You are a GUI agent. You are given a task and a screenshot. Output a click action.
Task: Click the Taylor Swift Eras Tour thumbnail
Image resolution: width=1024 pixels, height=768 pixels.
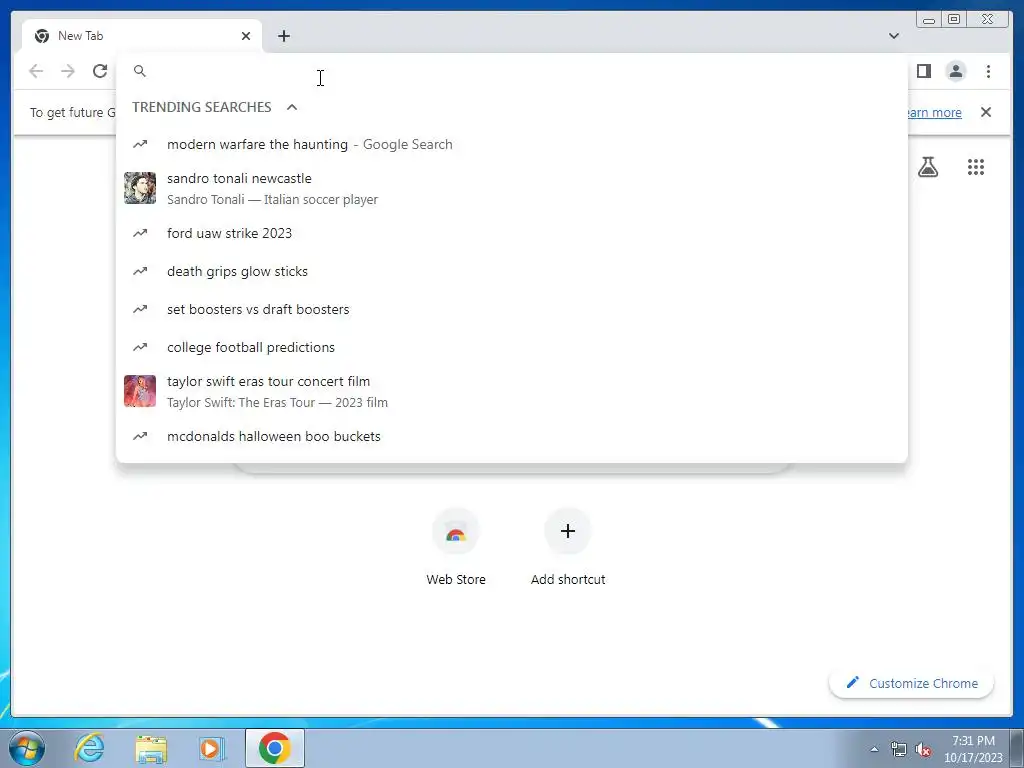[x=140, y=391]
